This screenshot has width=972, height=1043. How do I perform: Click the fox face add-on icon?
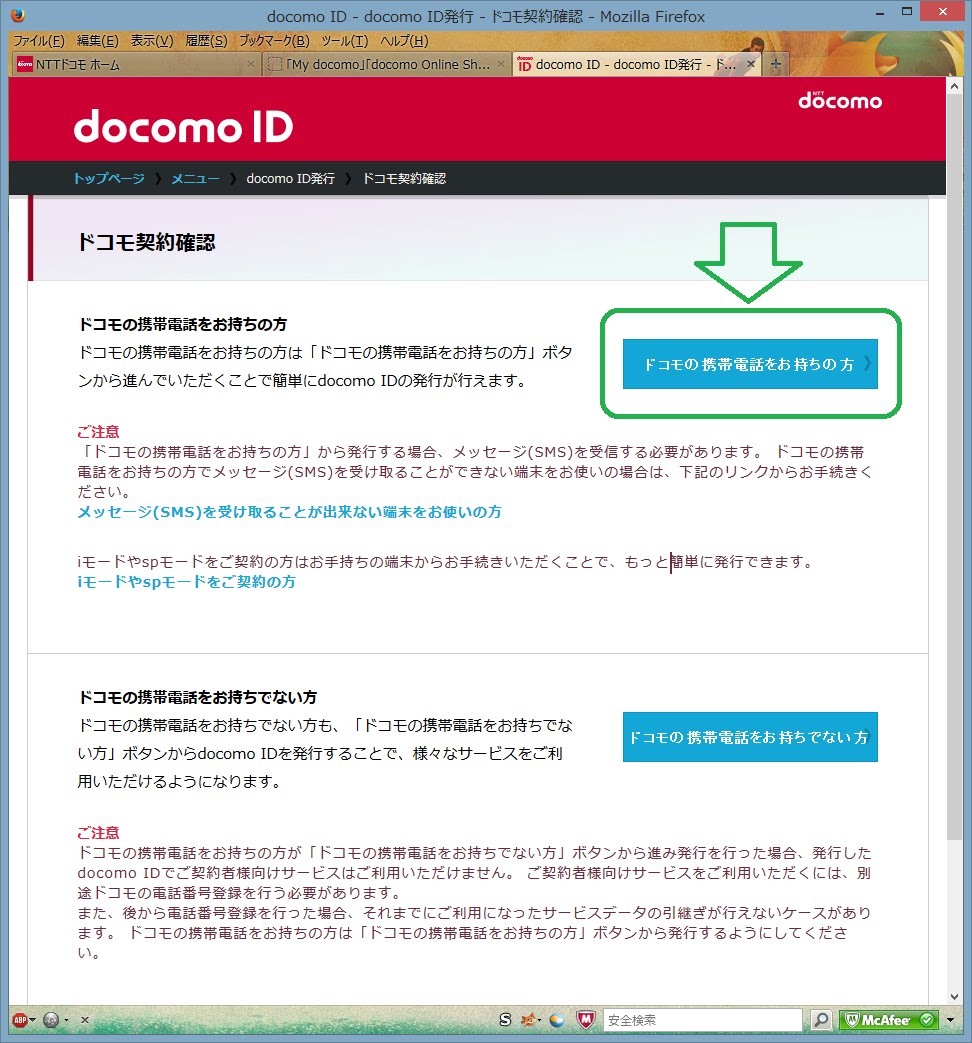pos(529,1019)
